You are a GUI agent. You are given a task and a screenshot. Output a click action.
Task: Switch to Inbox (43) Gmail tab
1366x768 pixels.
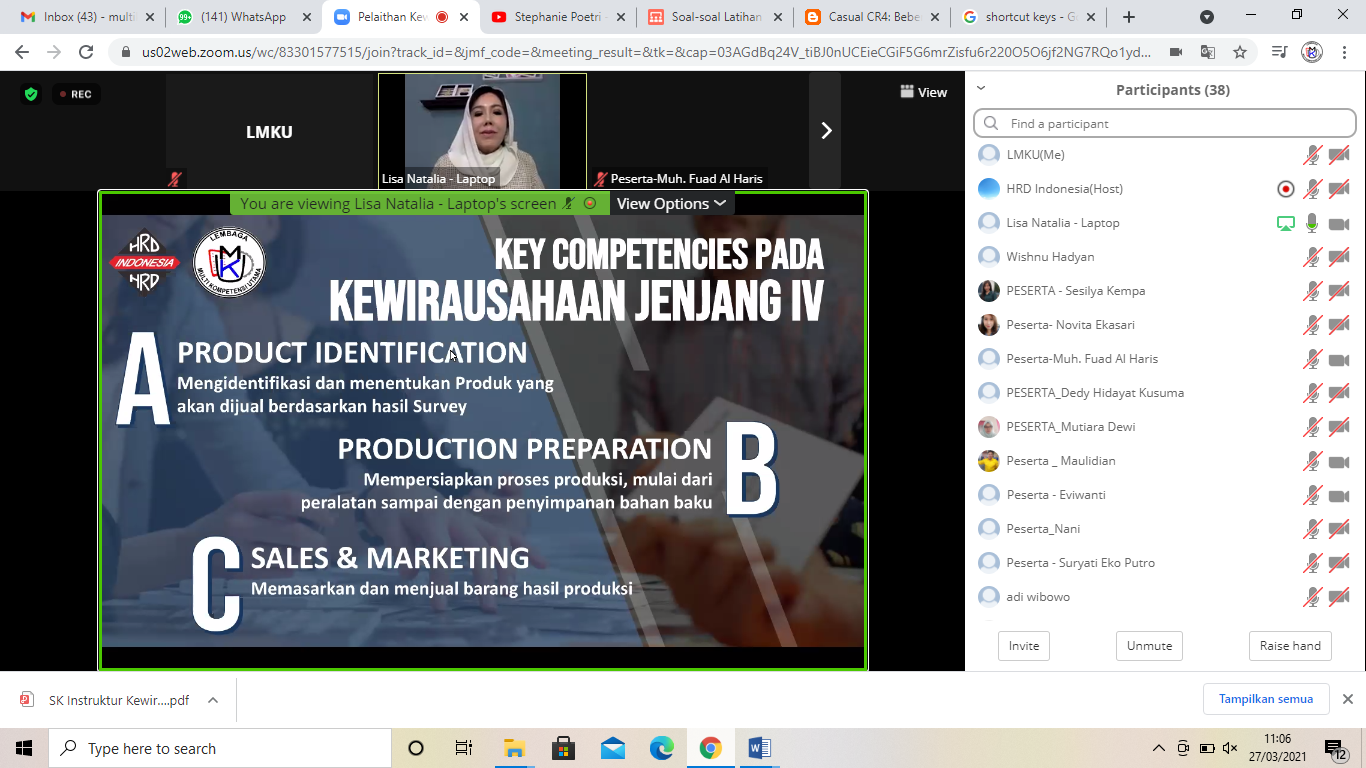pyautogui.click(x=88, y=17)
